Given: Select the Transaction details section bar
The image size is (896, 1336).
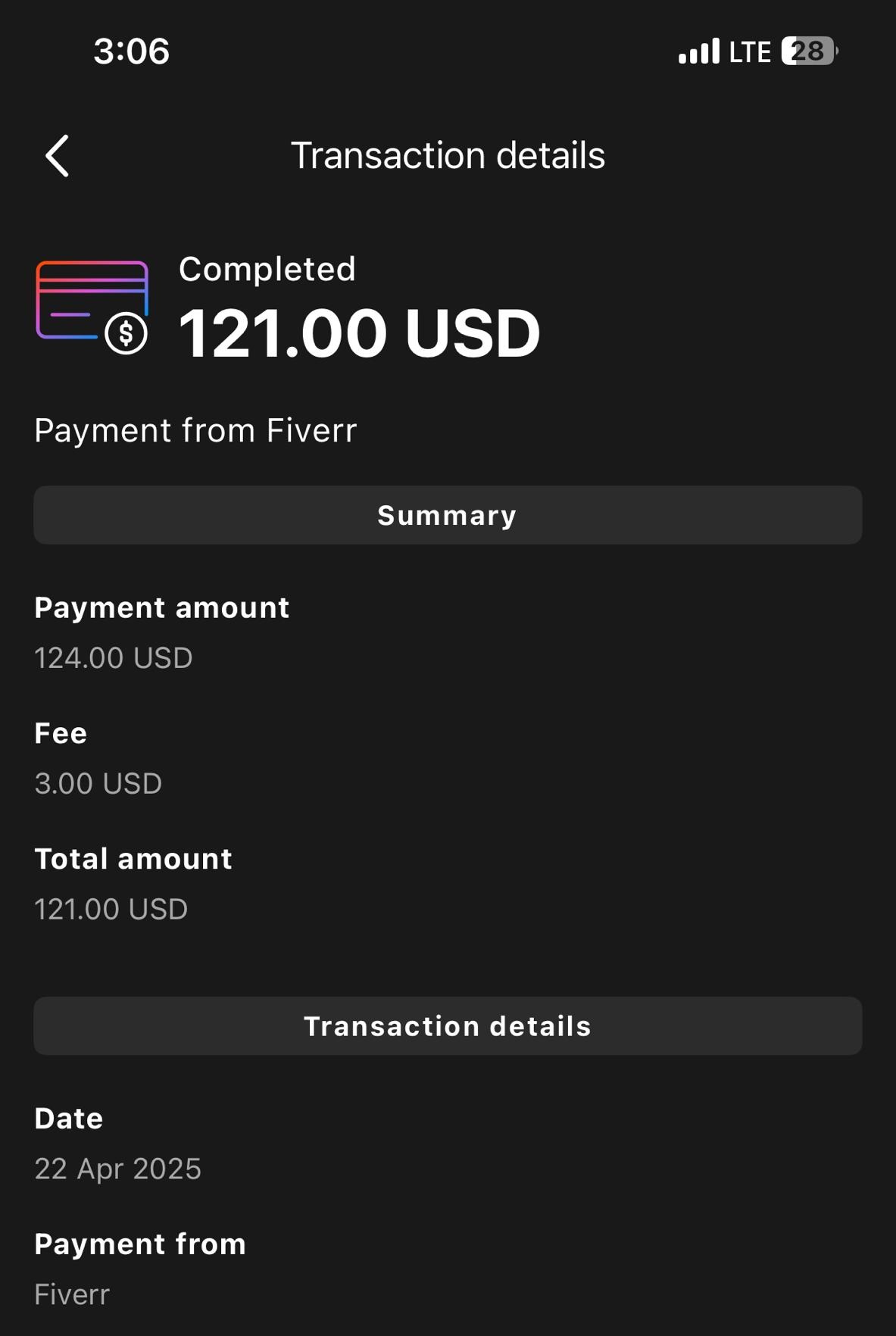Looking at the screenshot, I should 448,1026.
